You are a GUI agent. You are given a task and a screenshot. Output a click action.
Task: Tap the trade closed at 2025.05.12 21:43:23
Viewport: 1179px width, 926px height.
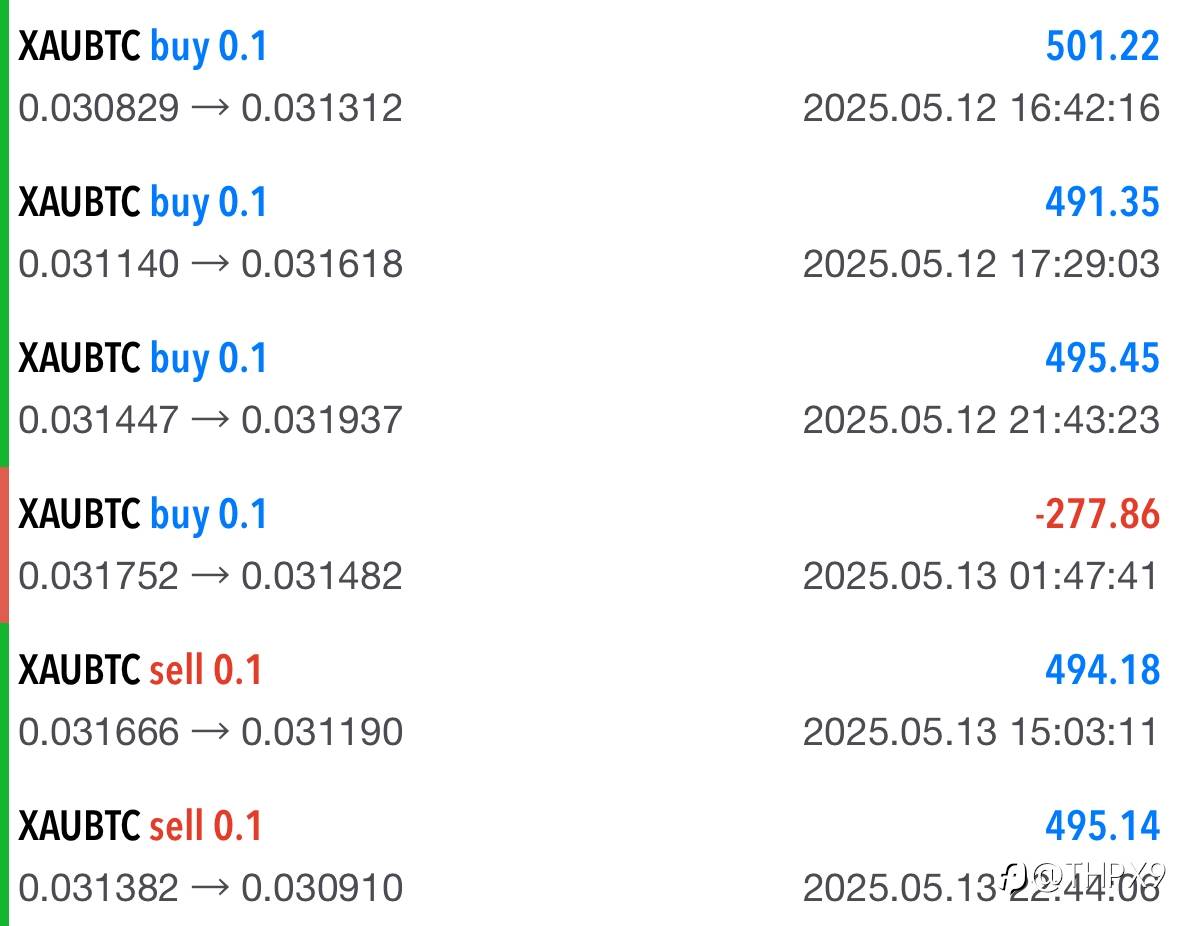[x=590, y=389]
